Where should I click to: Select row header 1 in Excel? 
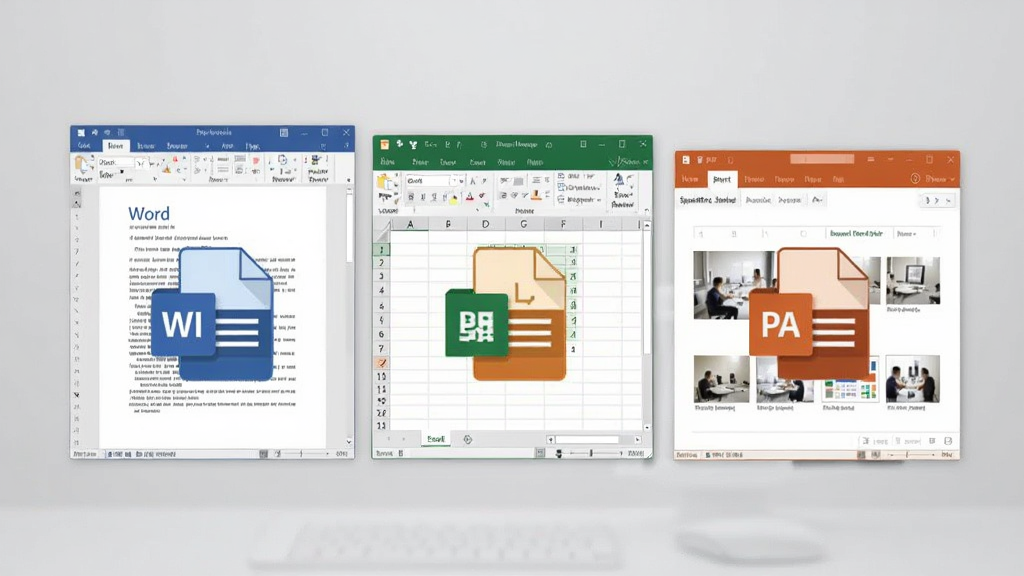coord(381,249)
